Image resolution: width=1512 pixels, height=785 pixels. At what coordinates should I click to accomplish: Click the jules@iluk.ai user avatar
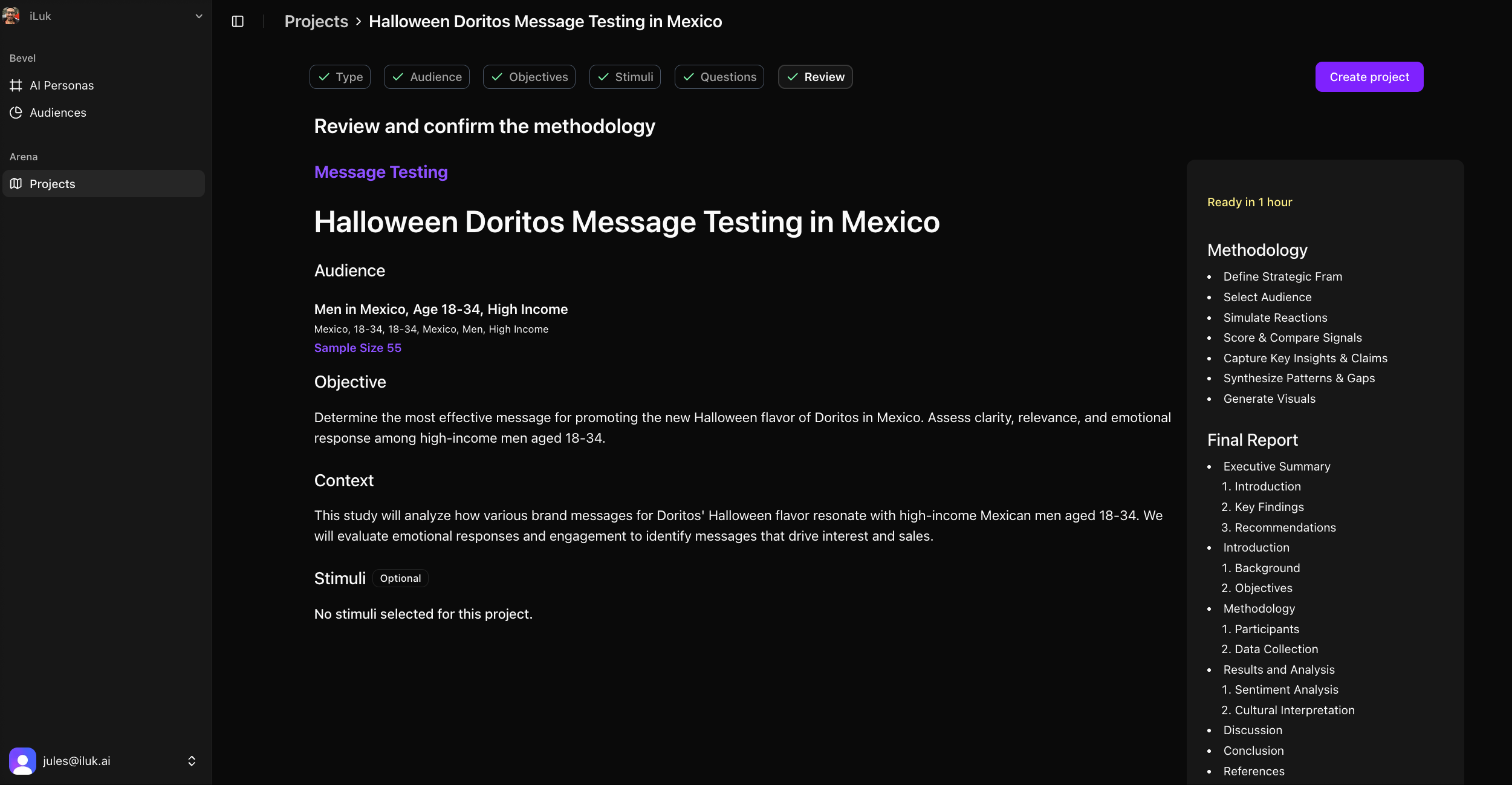click(22, 761)
